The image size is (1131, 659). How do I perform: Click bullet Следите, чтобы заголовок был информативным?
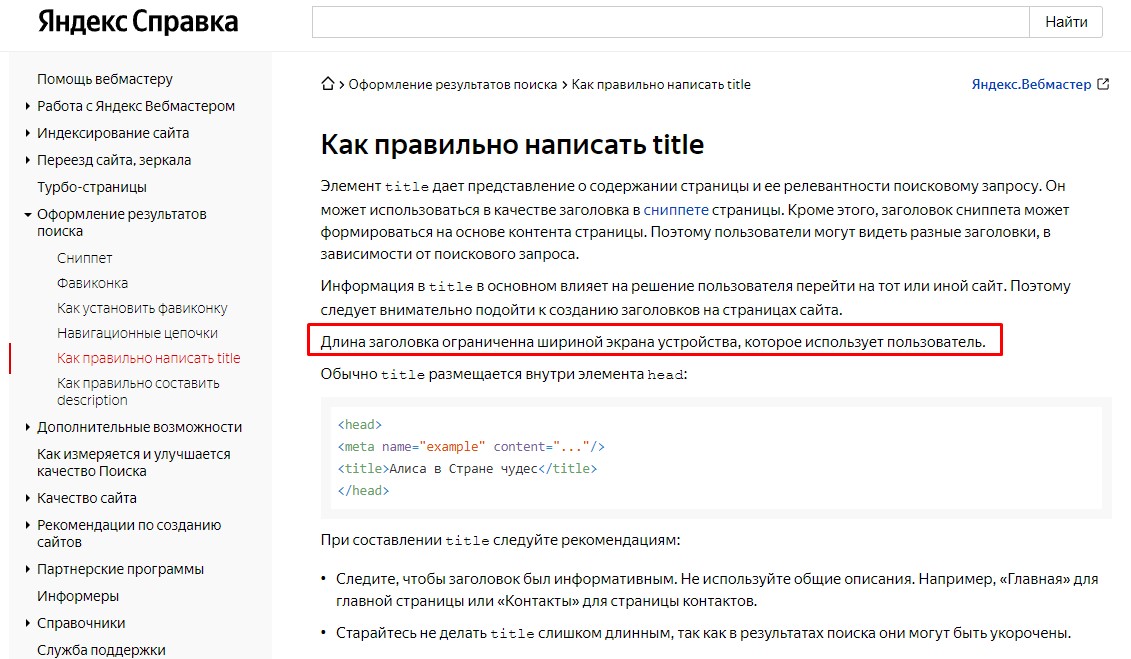(x=717, y=590)
